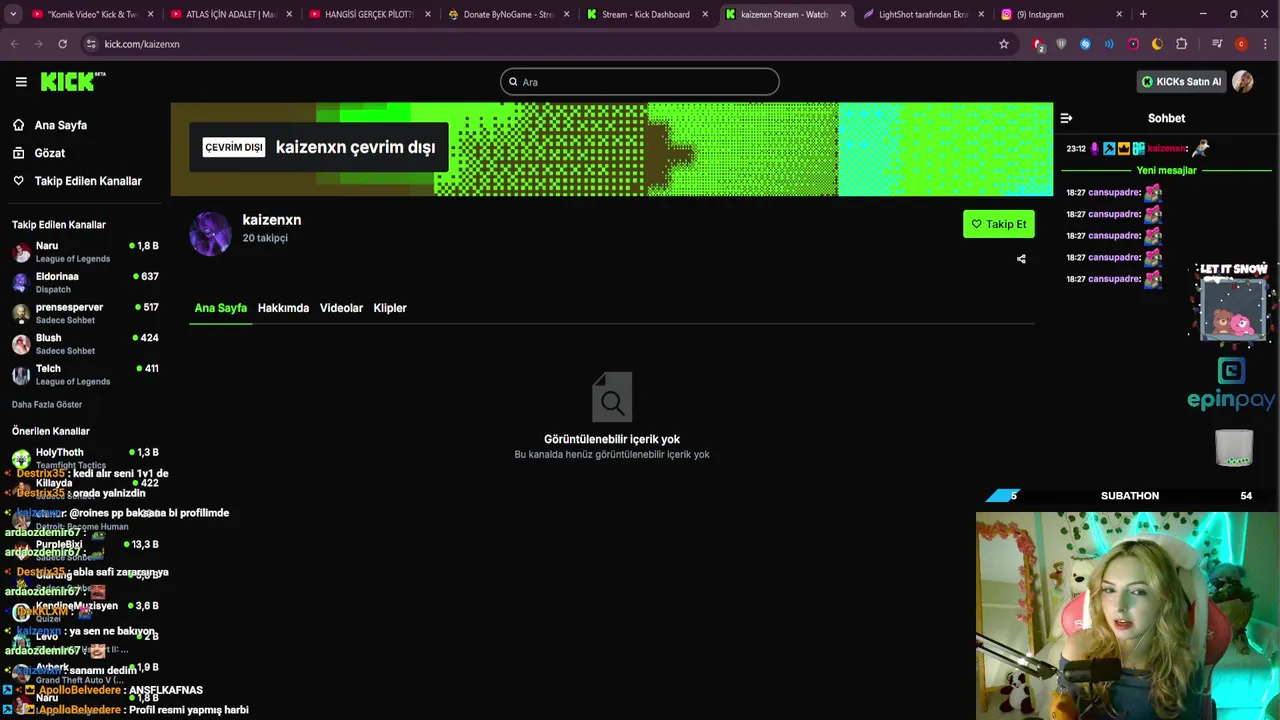This screenshot has height=720, width=1280.
Task: Open Eldorinaa channel
Action: click(x=85, y=283)
